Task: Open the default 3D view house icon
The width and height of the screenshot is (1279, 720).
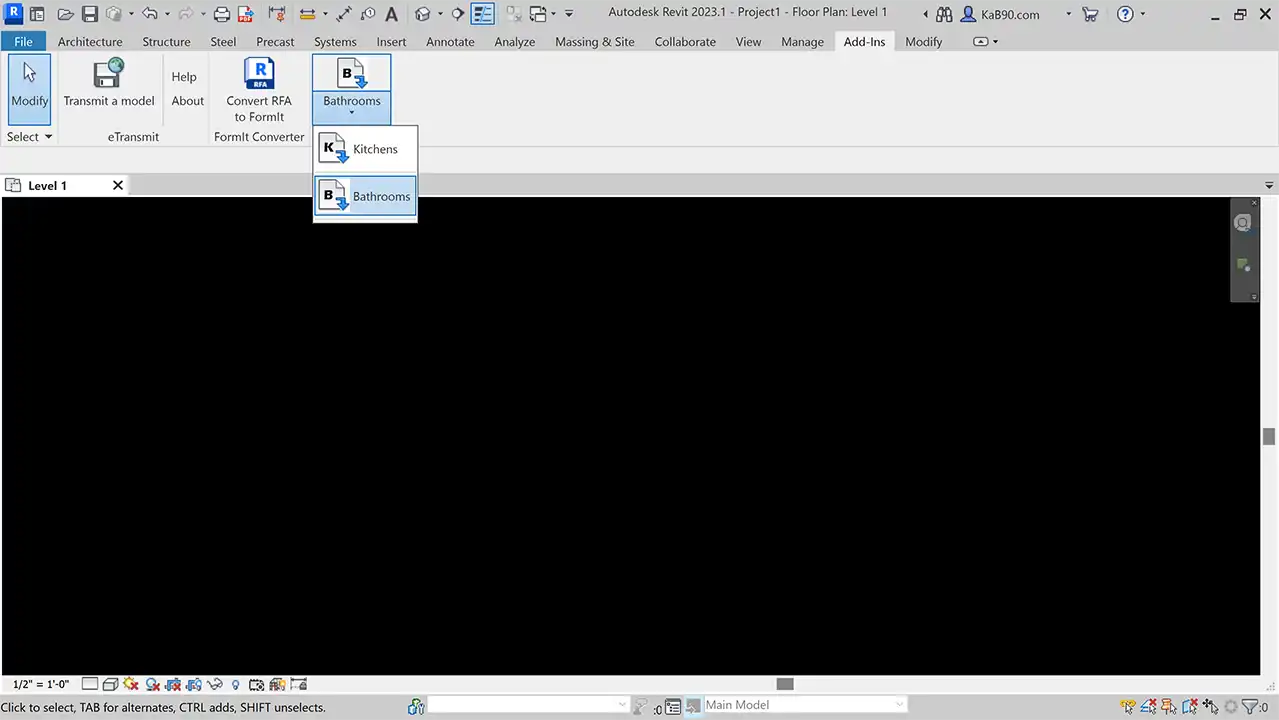Action: pyautogui.click(x=423, y=13)
